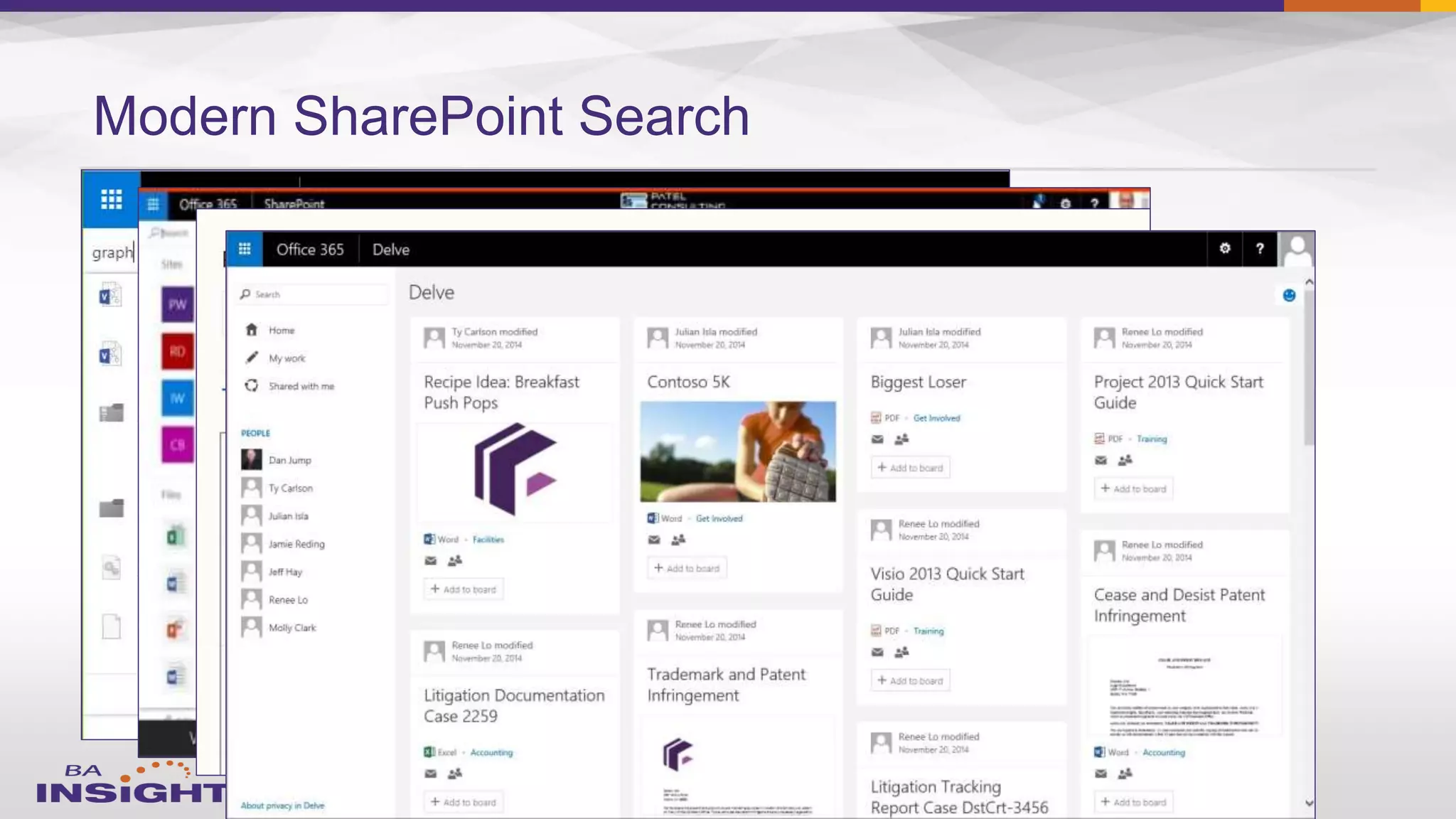This screenshot has width=1456, height=819.
Task: Click the mail icon on Biggest Loser card
Action: click(877, 439)
